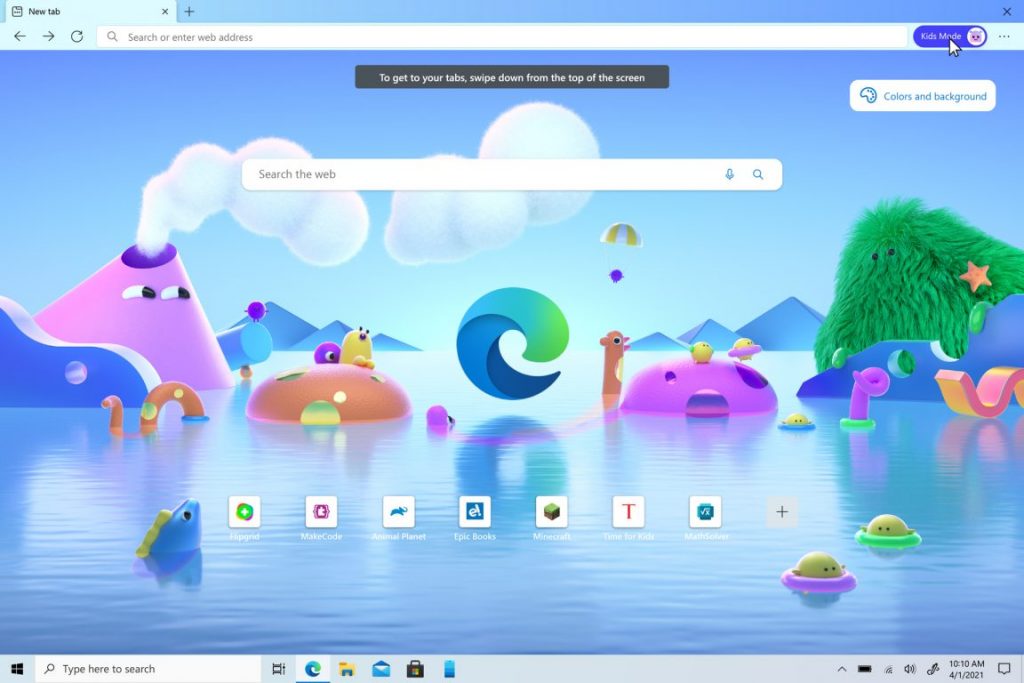The image size is (1024, 683).
Task: Open File Explorer from the taskbar
Action: [347, 669]
